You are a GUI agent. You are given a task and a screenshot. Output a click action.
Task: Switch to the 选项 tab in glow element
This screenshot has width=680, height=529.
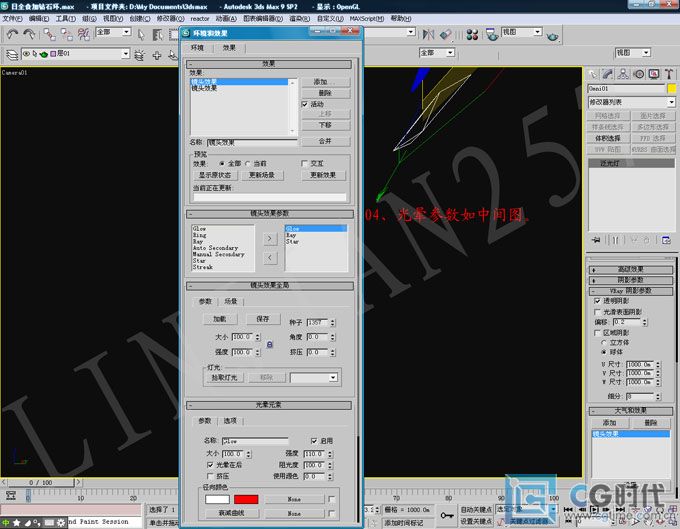tap(230, 421)
